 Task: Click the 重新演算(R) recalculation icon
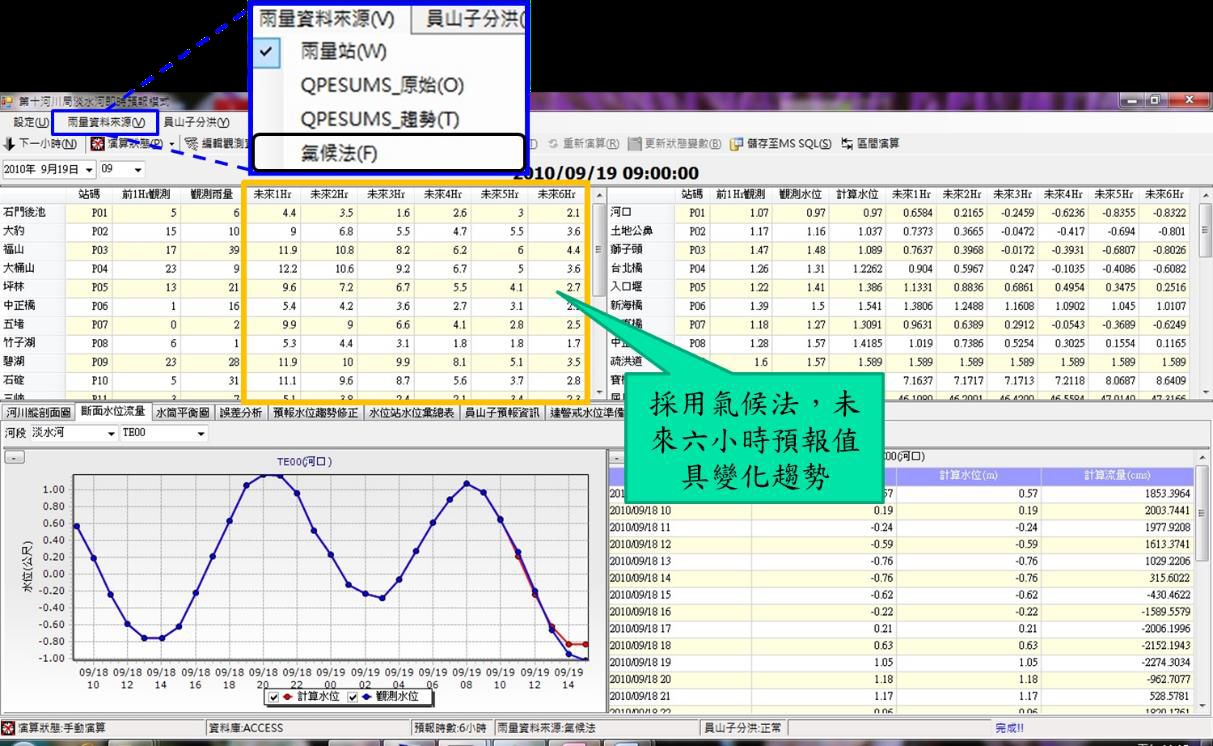[x=555, y=144]
